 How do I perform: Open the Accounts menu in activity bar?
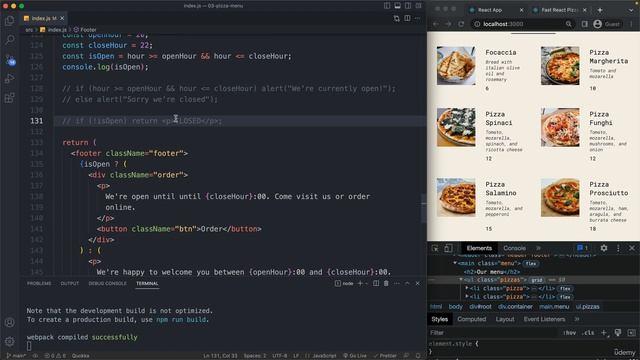(9, 322)
